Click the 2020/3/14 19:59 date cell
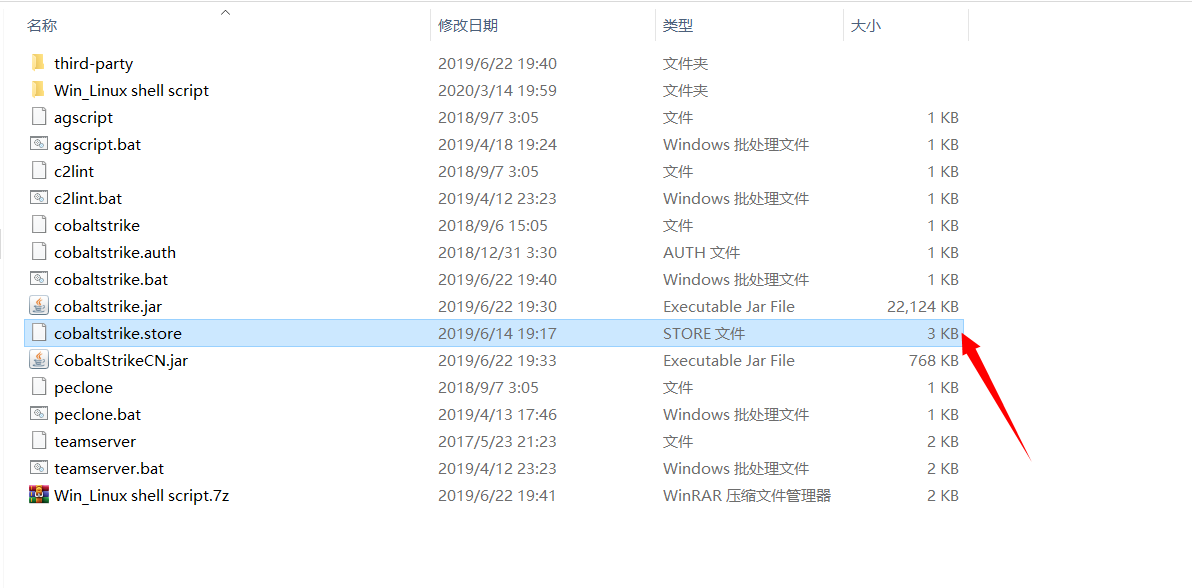 coord(497,91)
